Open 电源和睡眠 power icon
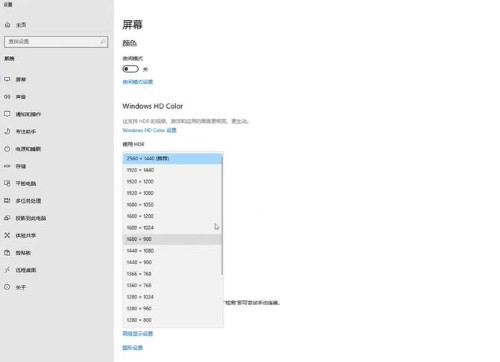Screen dimensions: 500x362 click(7, 149)
